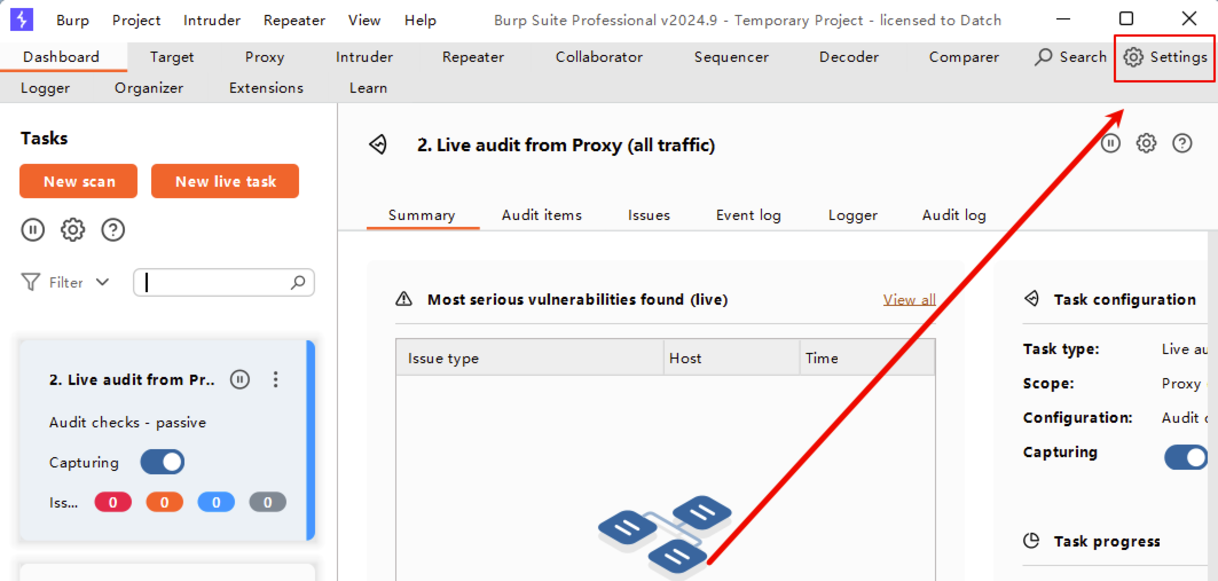Sort by Issue type column header
This screenshot has width=1218, height=581.
[530, 358]
